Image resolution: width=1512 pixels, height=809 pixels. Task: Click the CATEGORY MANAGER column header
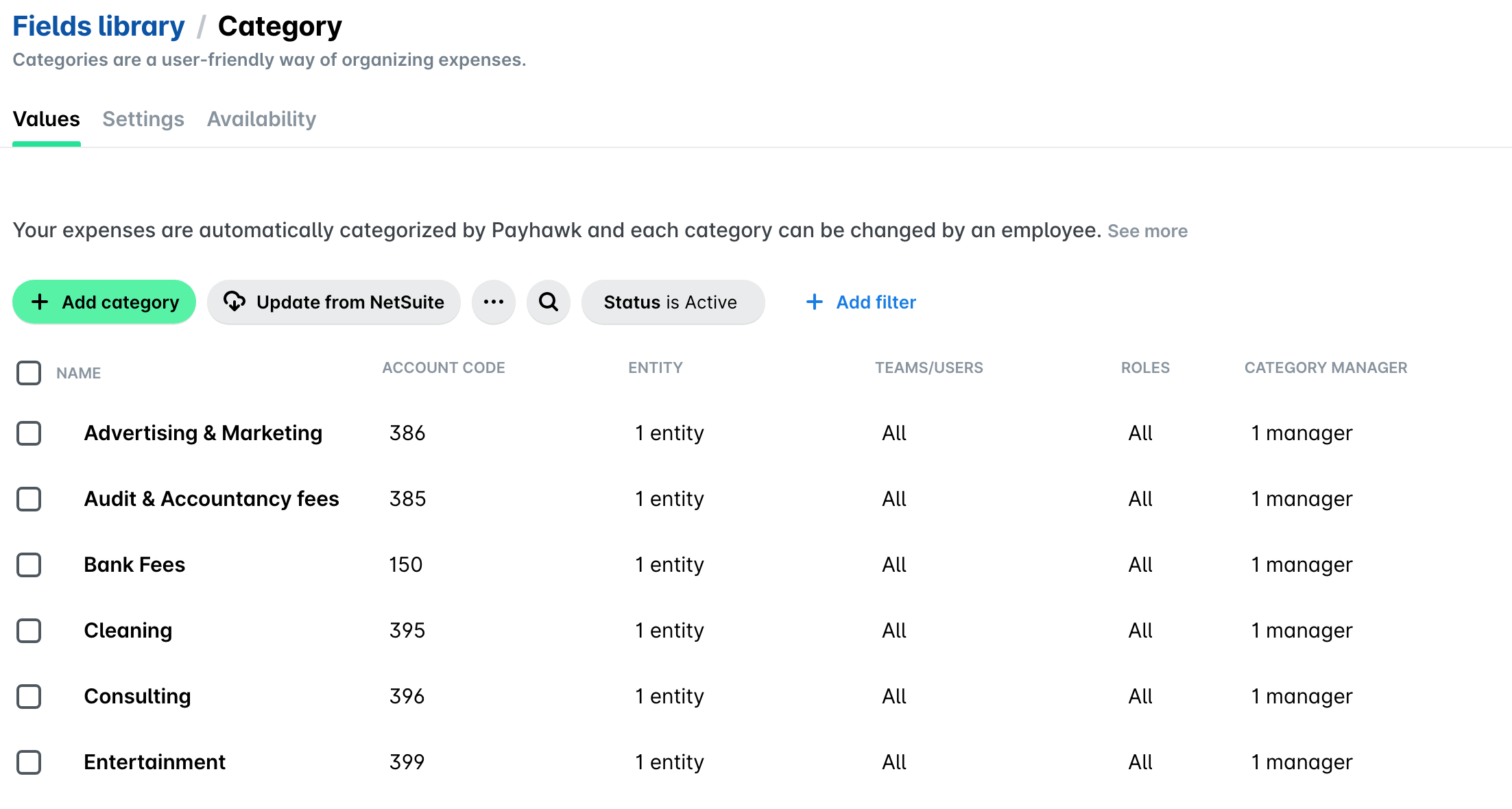click(x=1325, y=367)
